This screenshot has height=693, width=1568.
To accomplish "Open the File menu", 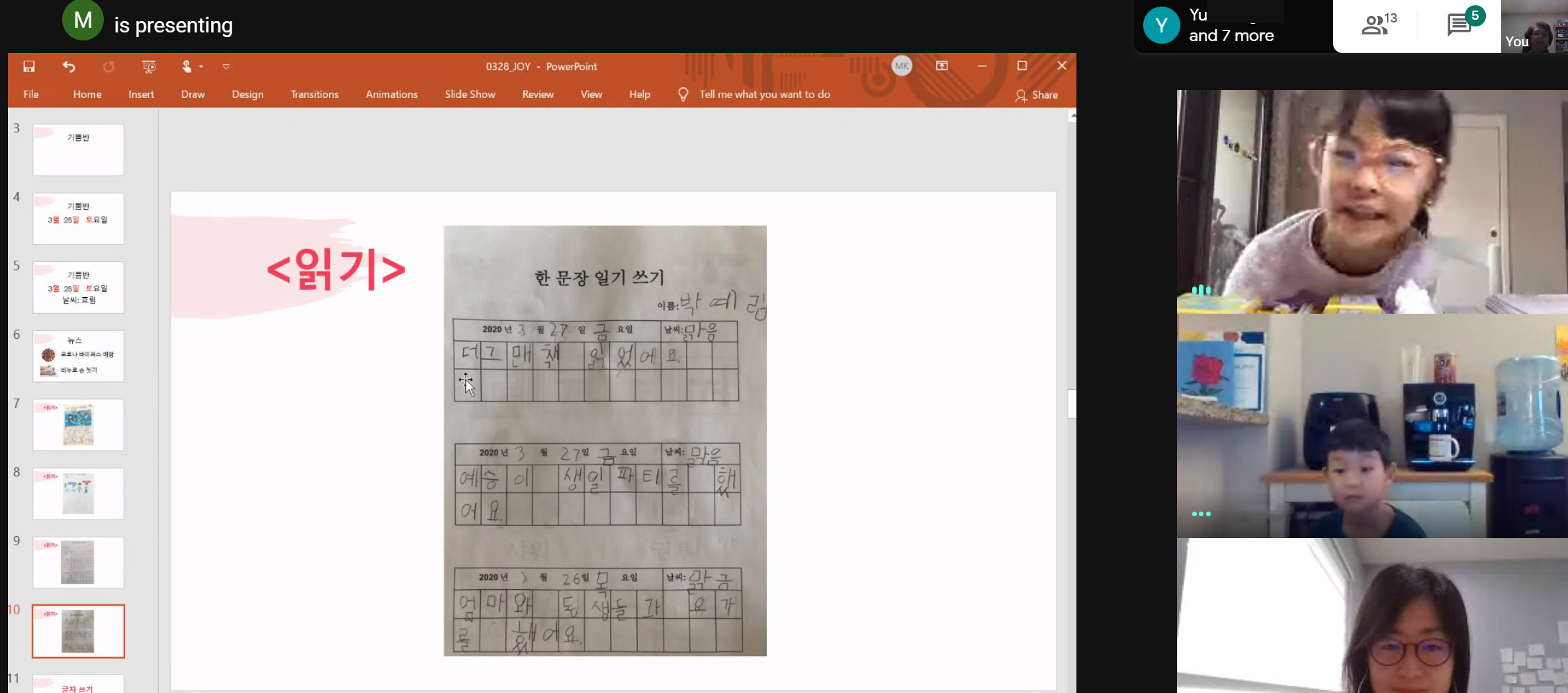I will click(31, 95).
